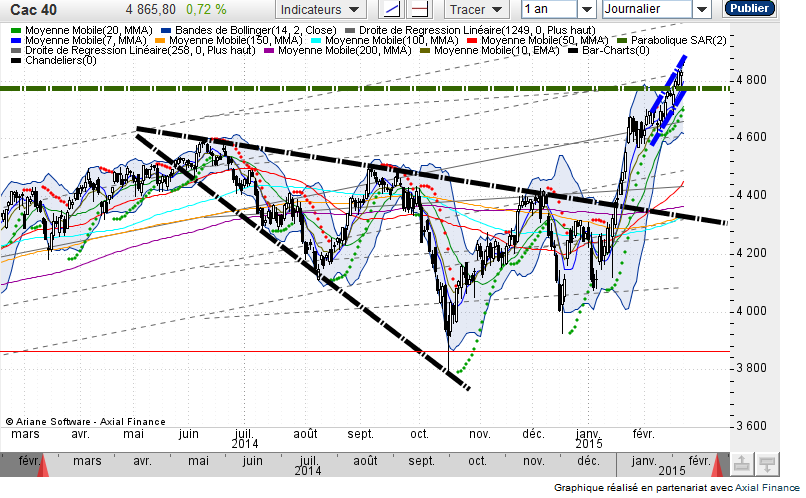806x498 pixels.
Task: Click the Moyenne Mobile(150, MMA) orange swatch
Action: [160, 41]
